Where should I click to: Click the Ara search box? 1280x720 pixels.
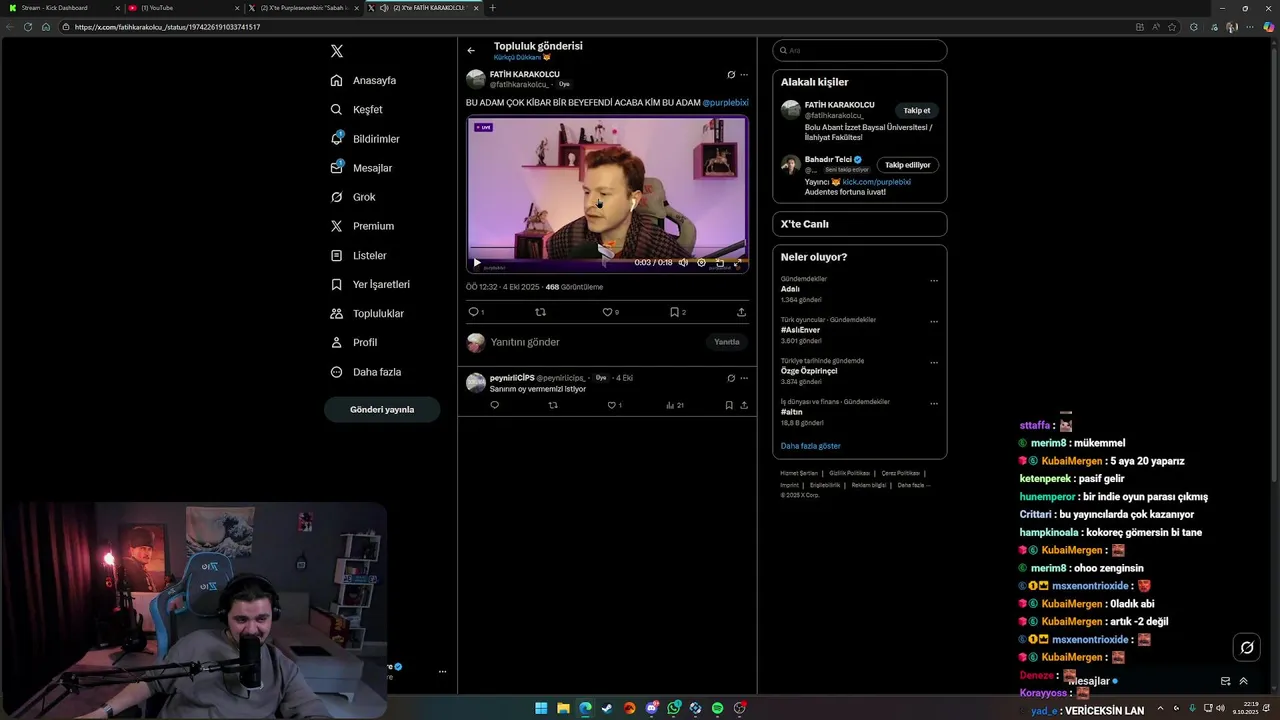point(860,50)
